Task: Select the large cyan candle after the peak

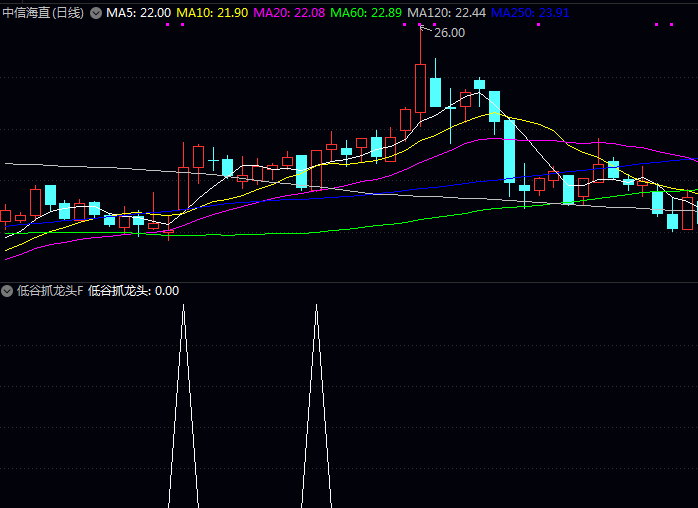Action: (x=509, y=150)
